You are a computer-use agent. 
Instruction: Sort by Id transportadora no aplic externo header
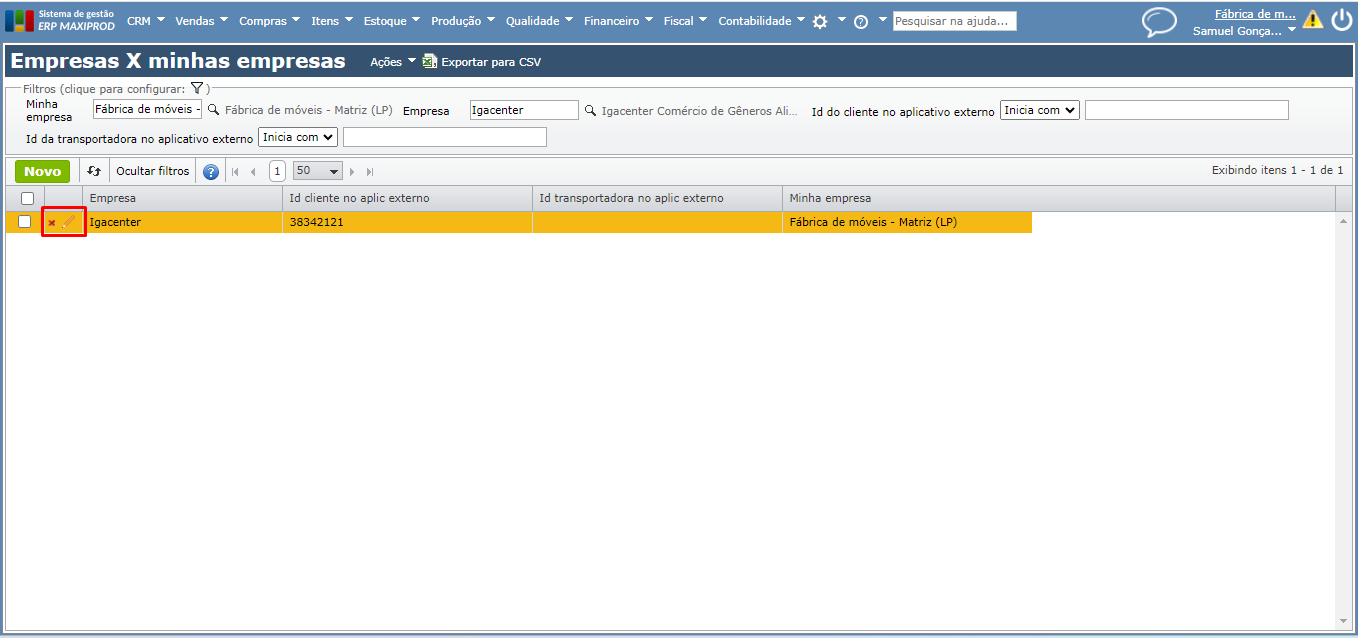(x=658, y=198)
